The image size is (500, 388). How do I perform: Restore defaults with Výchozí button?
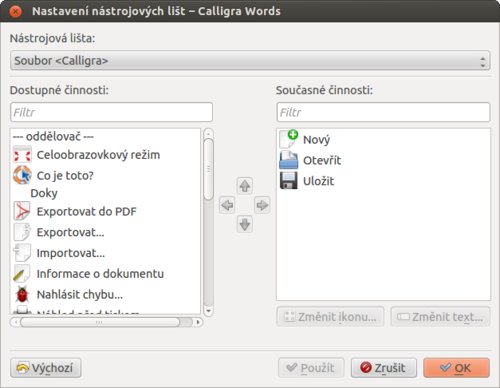pyautogui.click(x=46, y=368)
